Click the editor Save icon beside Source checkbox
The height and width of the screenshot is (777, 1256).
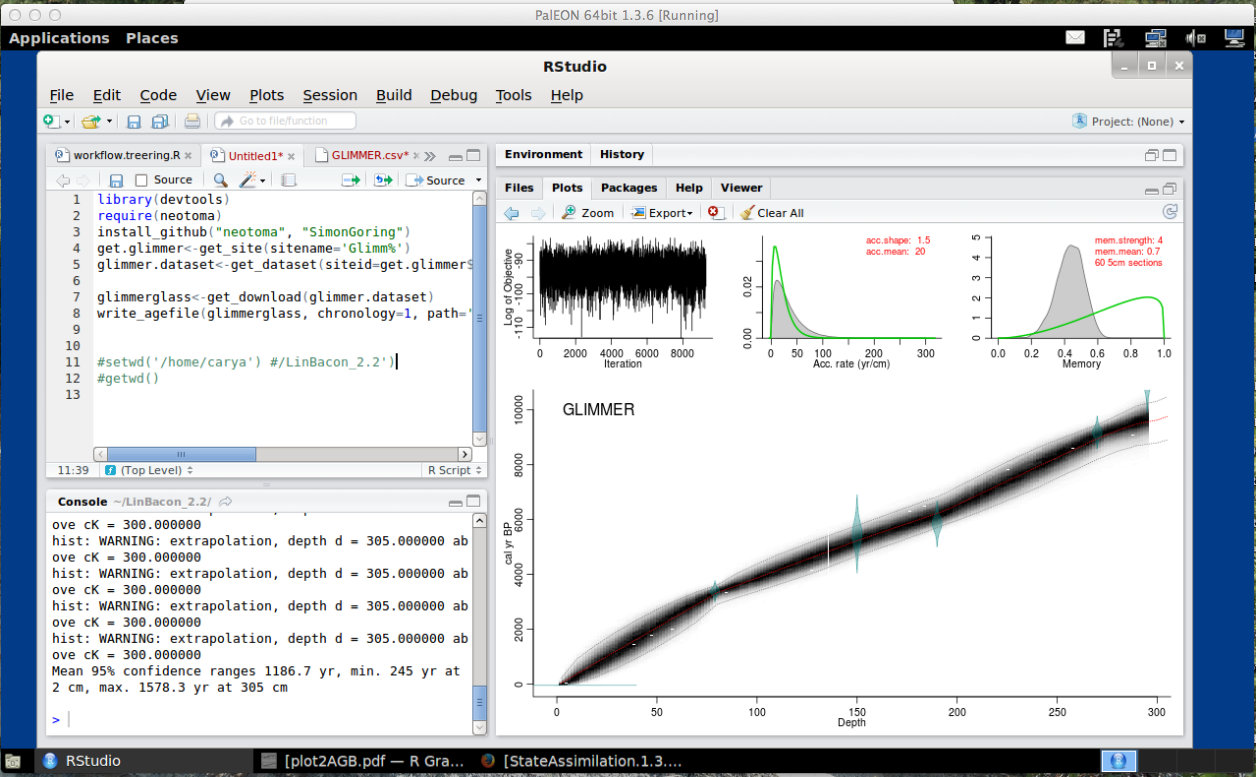(x=116, y=180)
